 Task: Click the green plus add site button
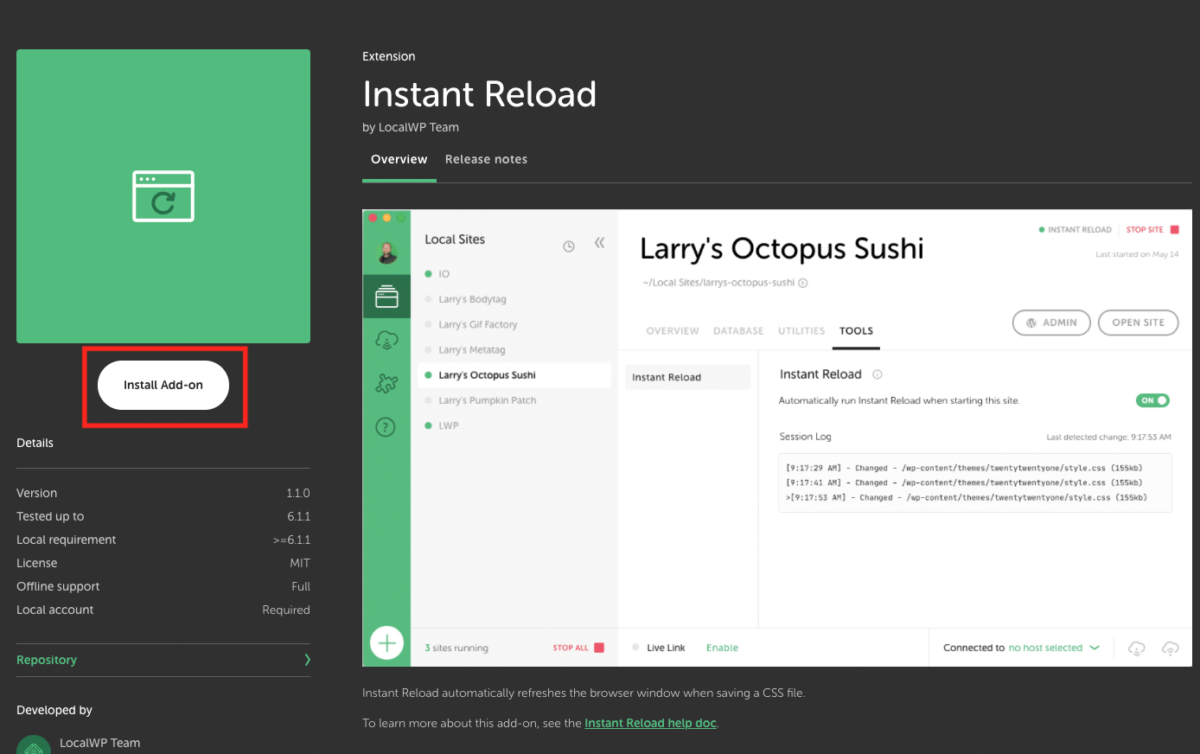(x=387, y=642)
